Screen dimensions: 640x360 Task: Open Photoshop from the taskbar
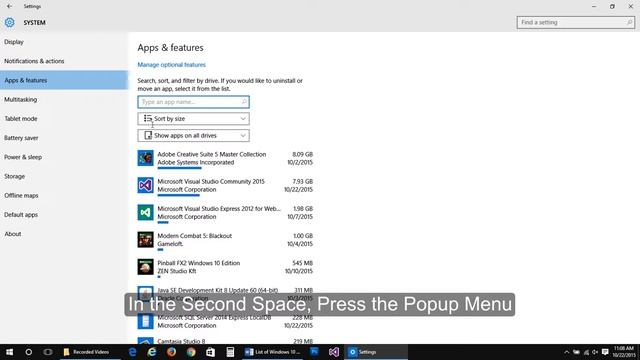314,352
